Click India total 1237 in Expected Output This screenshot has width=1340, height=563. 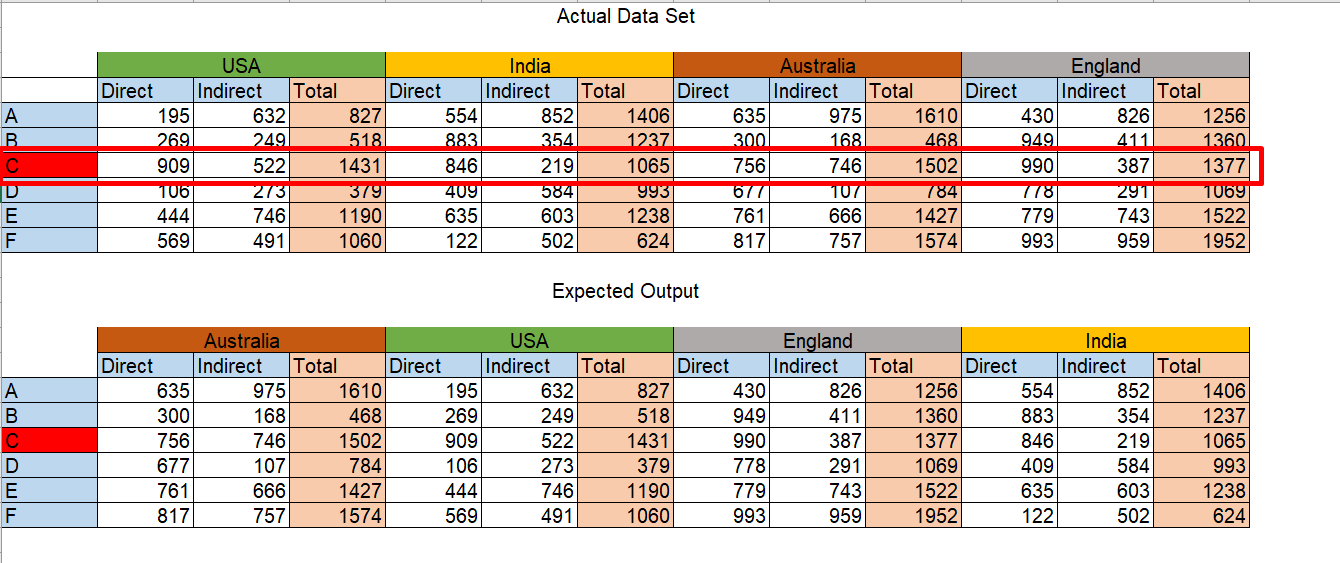[1201, 415]
